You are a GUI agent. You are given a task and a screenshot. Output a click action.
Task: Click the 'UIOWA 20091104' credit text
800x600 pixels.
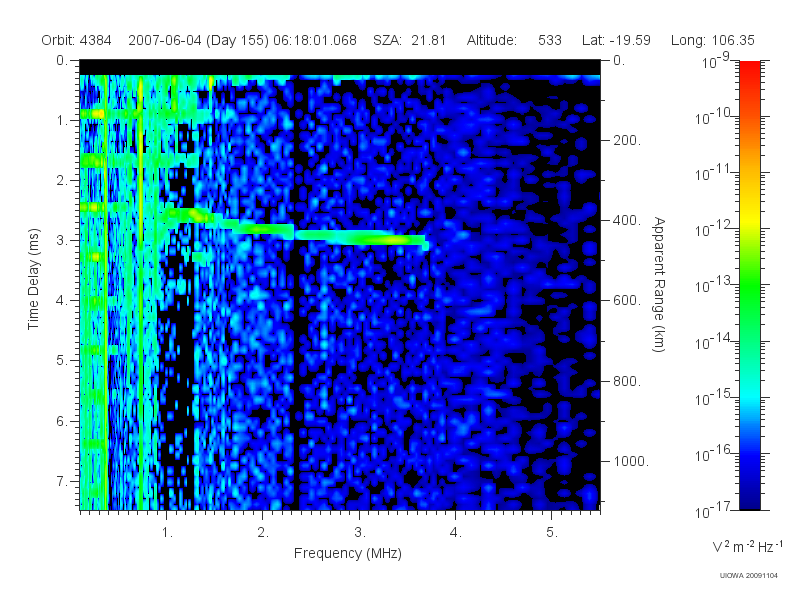tap(748, 576)
